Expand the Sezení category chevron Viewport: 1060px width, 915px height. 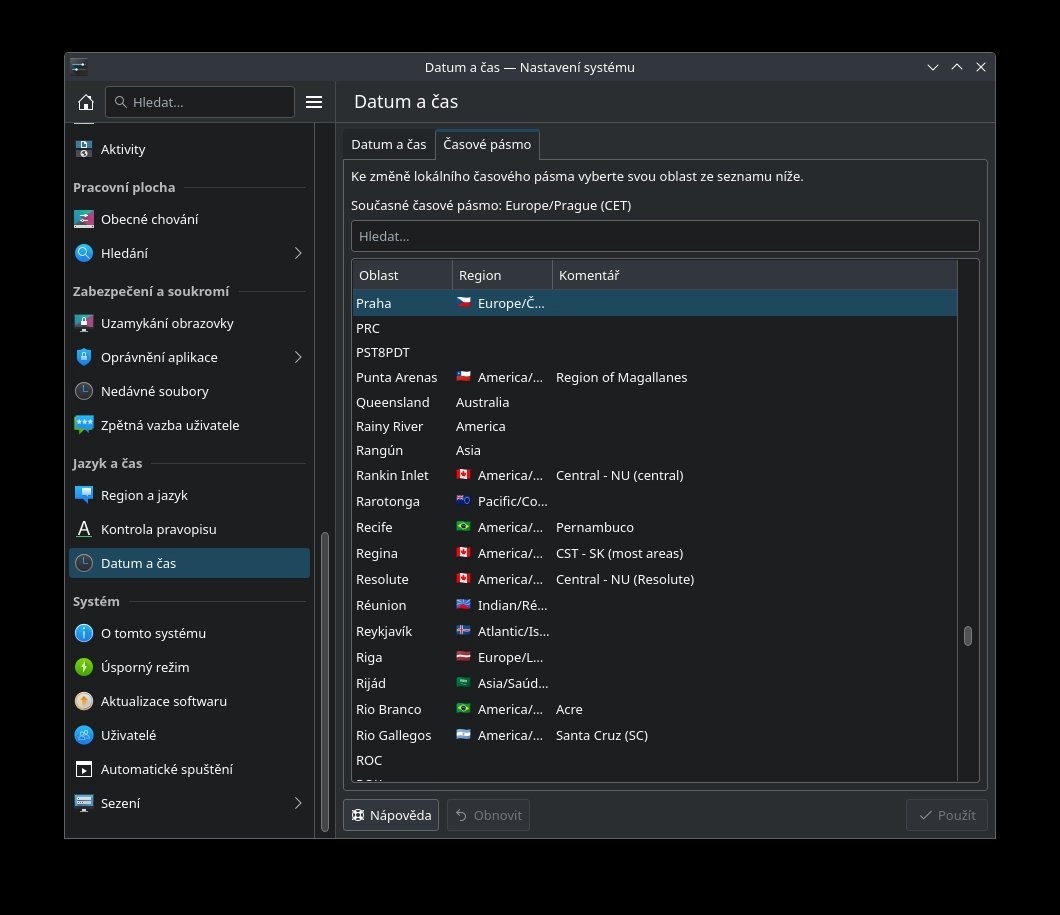point(297,803)
